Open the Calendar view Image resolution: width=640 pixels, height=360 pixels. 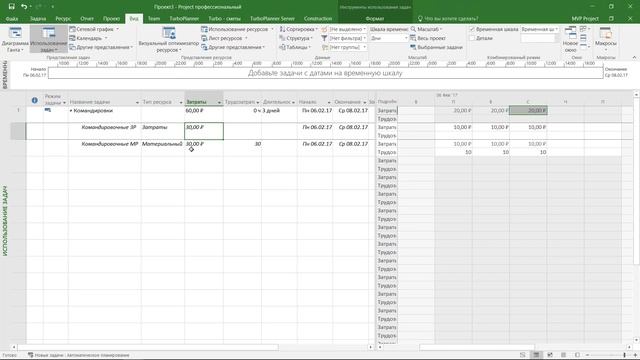click(x=89, y=38)
